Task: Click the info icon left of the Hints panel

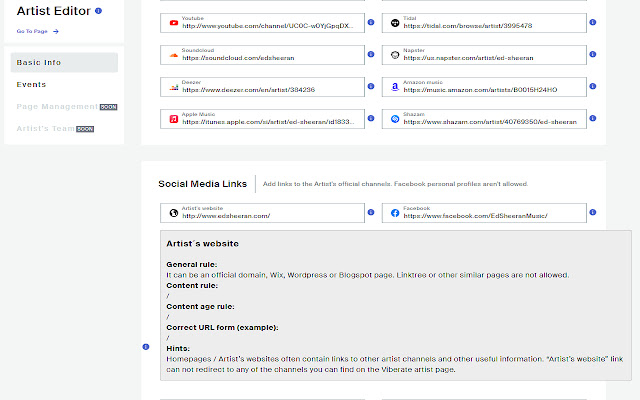Action: click(146, 347)
